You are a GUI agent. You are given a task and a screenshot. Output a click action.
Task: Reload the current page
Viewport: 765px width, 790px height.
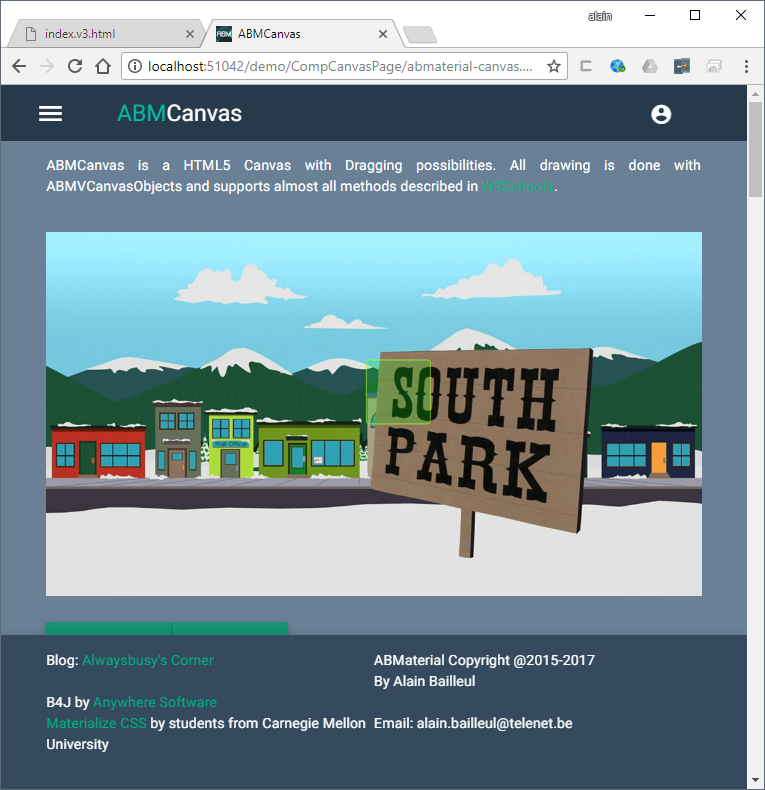[x=75, y=66]
